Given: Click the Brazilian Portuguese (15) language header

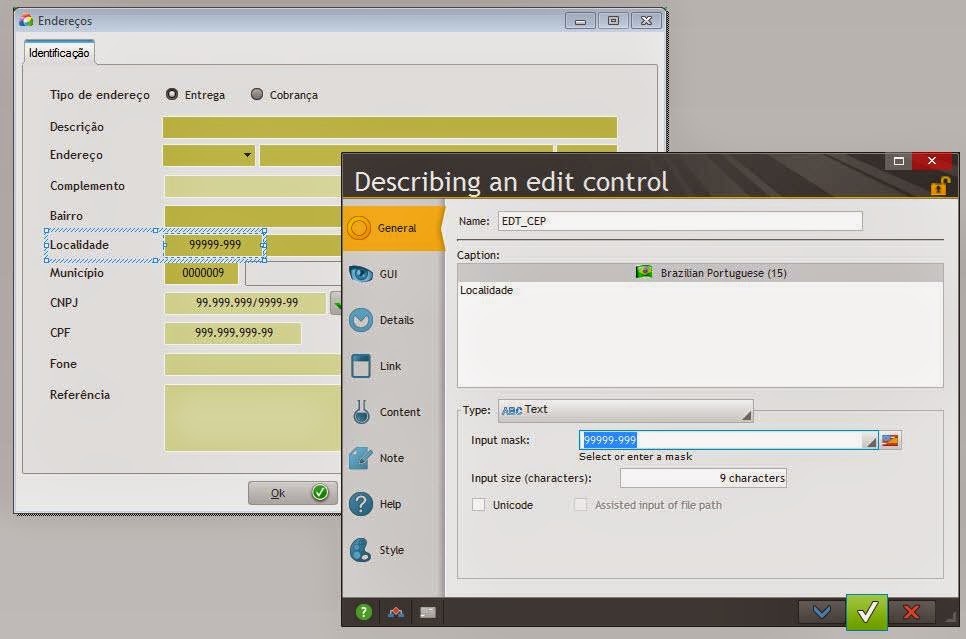Looking at the screenshot, I should point(700,273).
